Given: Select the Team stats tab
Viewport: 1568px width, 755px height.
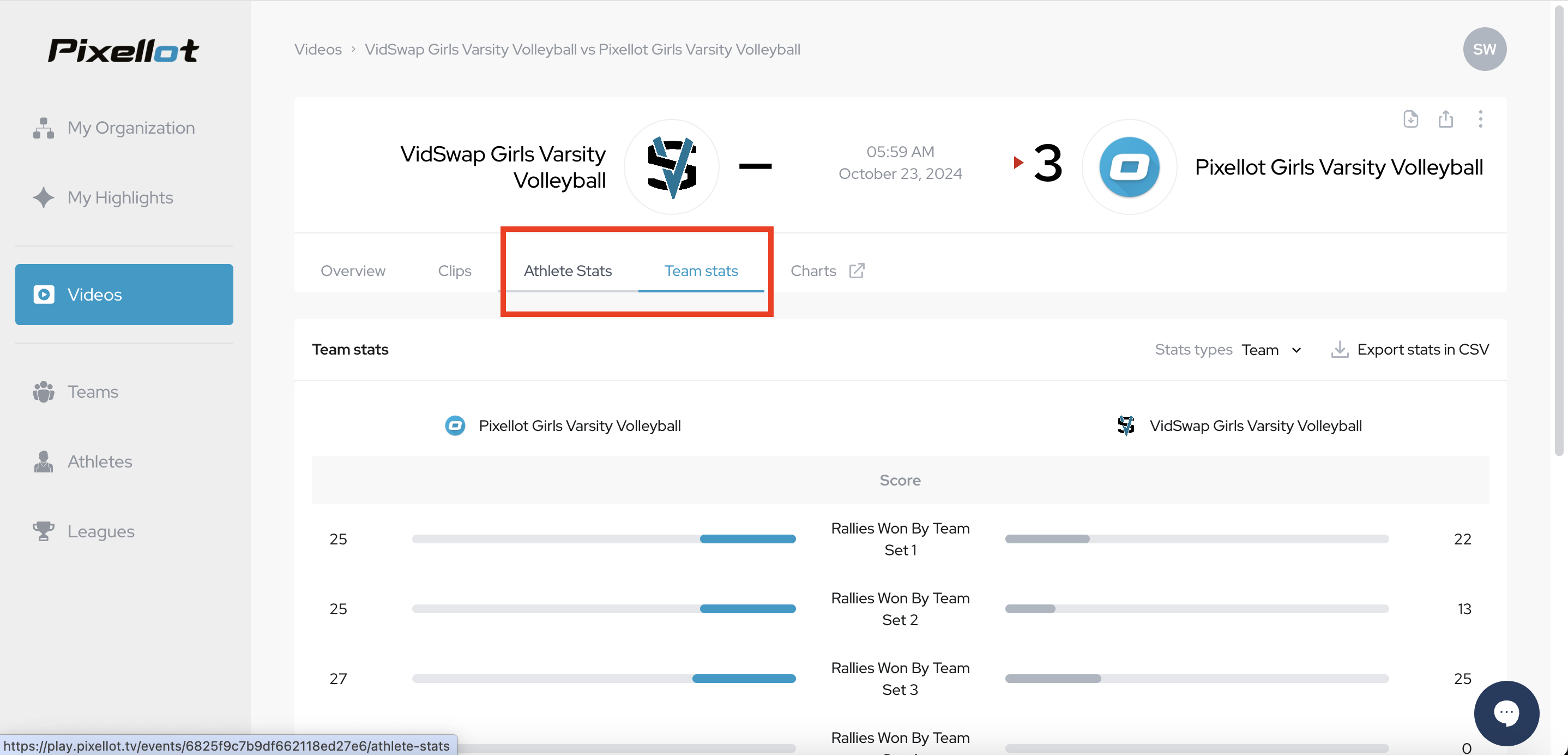Looking at the screenshot, I should 701,271.
